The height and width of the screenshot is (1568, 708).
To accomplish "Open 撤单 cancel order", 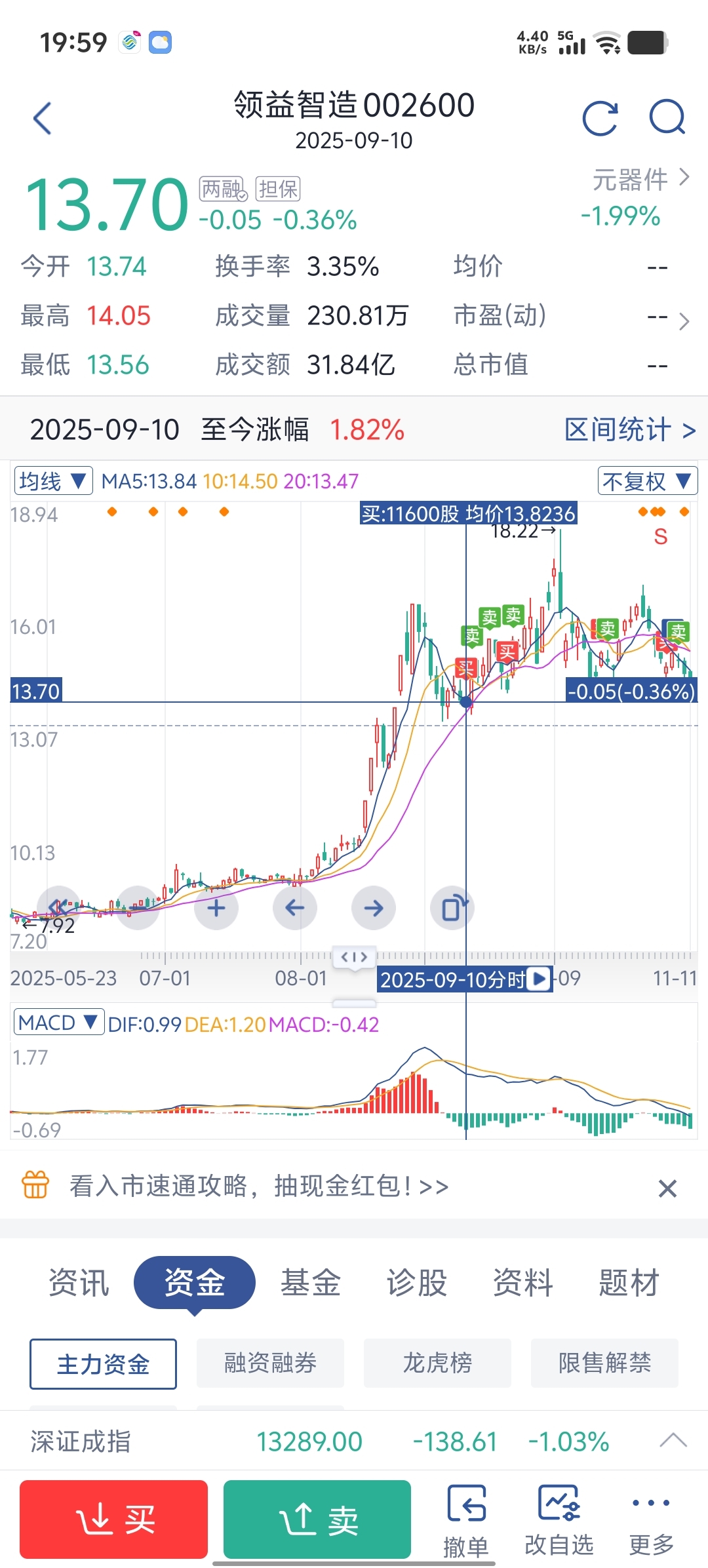I will [x=466, y=1521].
